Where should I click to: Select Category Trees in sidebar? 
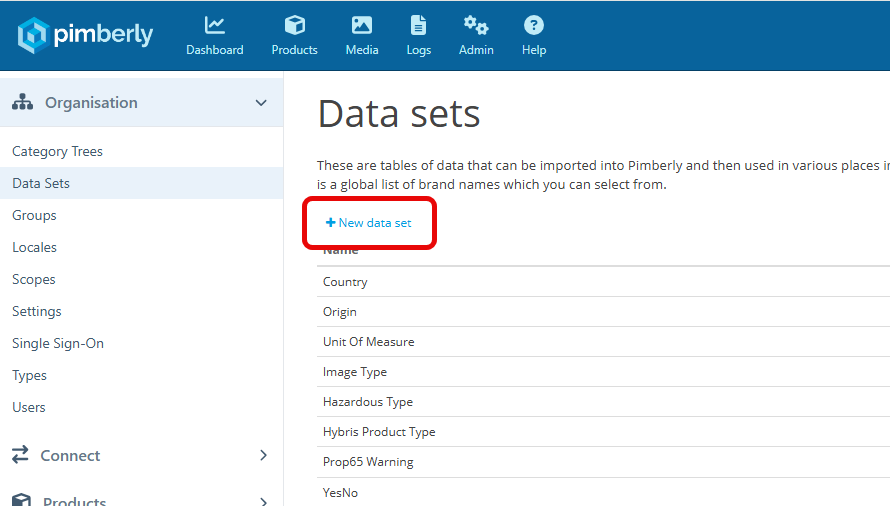click(x=57, y=151)
